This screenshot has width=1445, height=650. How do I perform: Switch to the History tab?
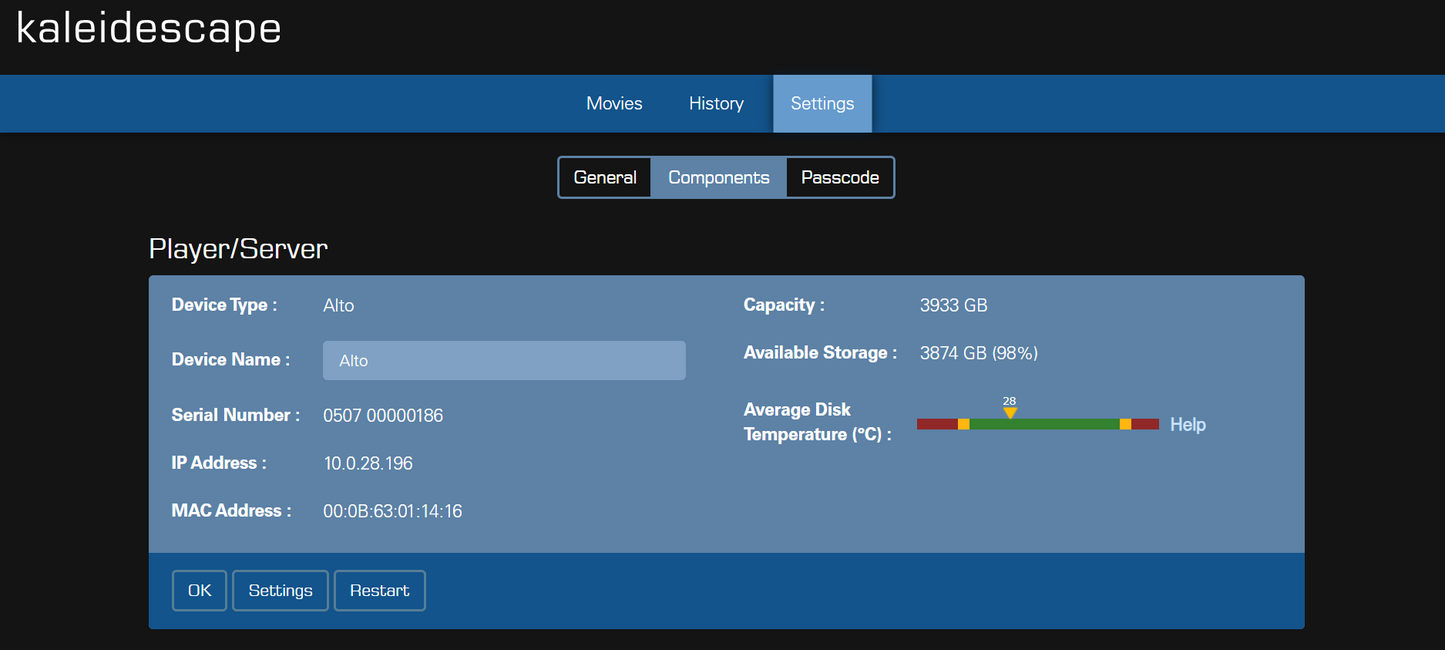[x=716, y=104]
